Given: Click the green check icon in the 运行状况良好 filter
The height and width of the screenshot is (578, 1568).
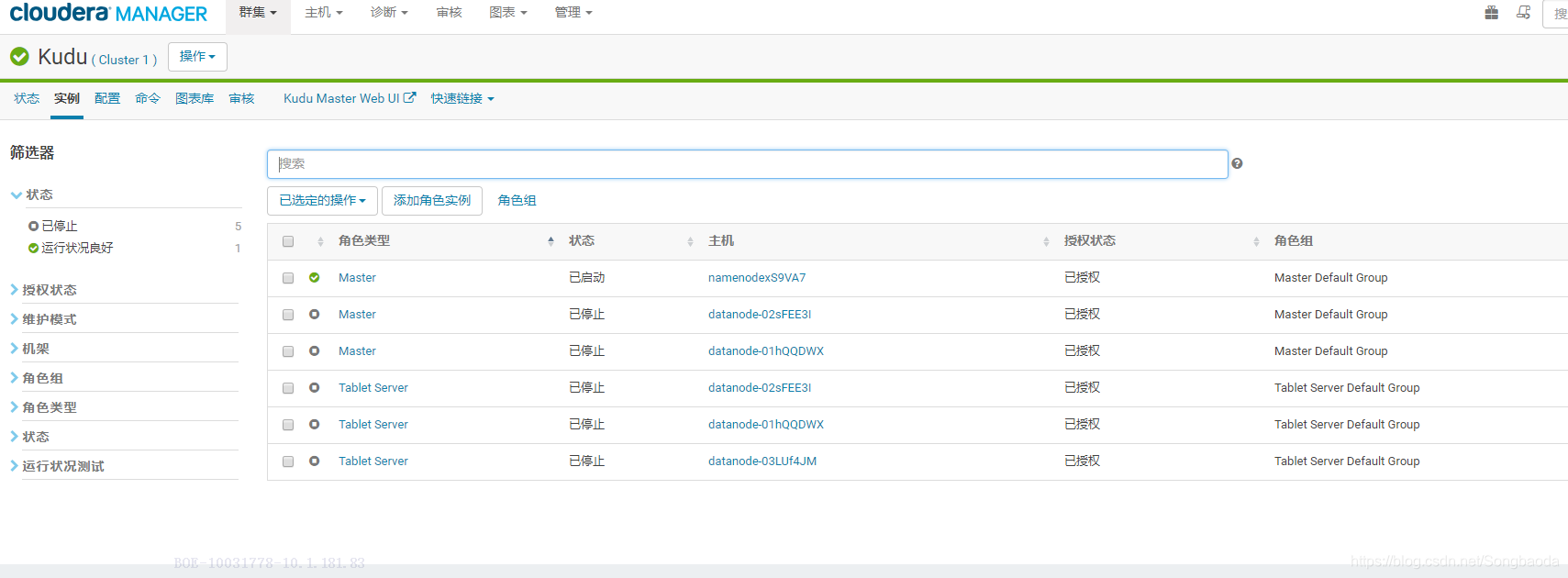Looking at the screenshot, I should [x=34, y=248].
